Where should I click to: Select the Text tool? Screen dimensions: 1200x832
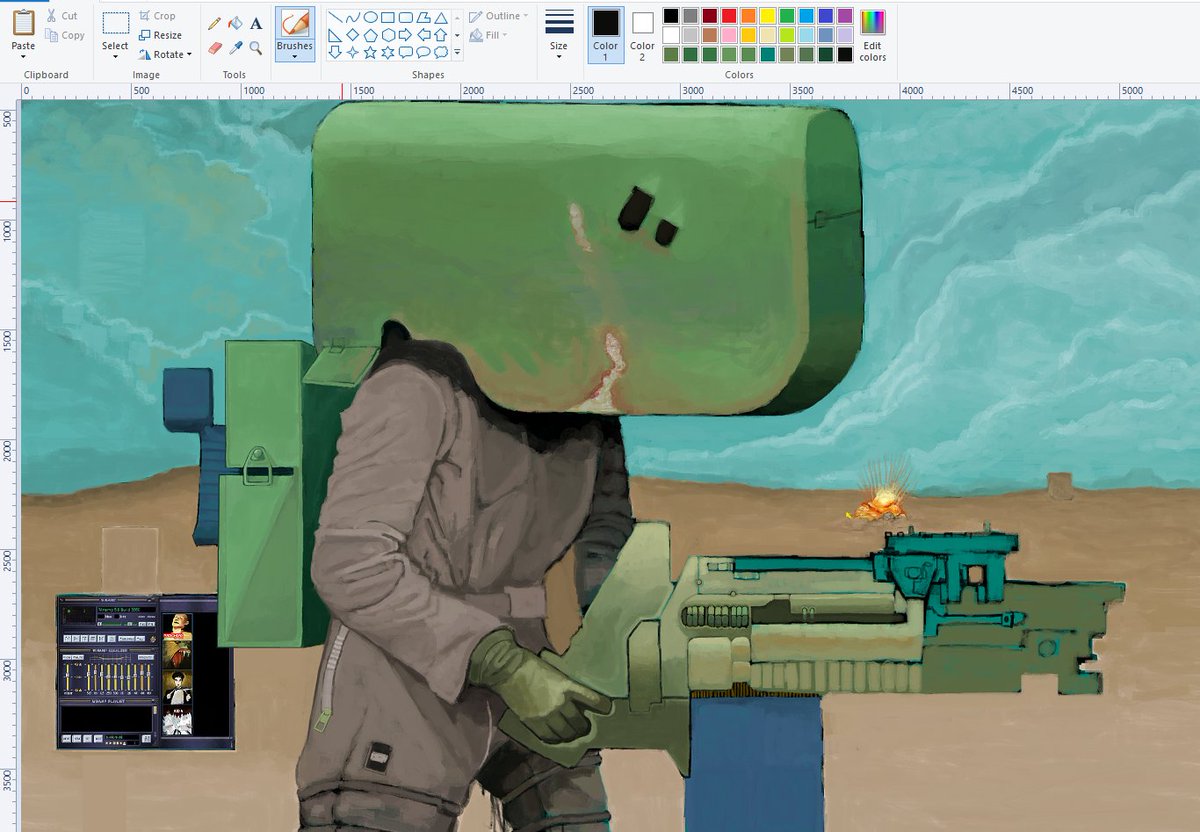pos(256,23)
